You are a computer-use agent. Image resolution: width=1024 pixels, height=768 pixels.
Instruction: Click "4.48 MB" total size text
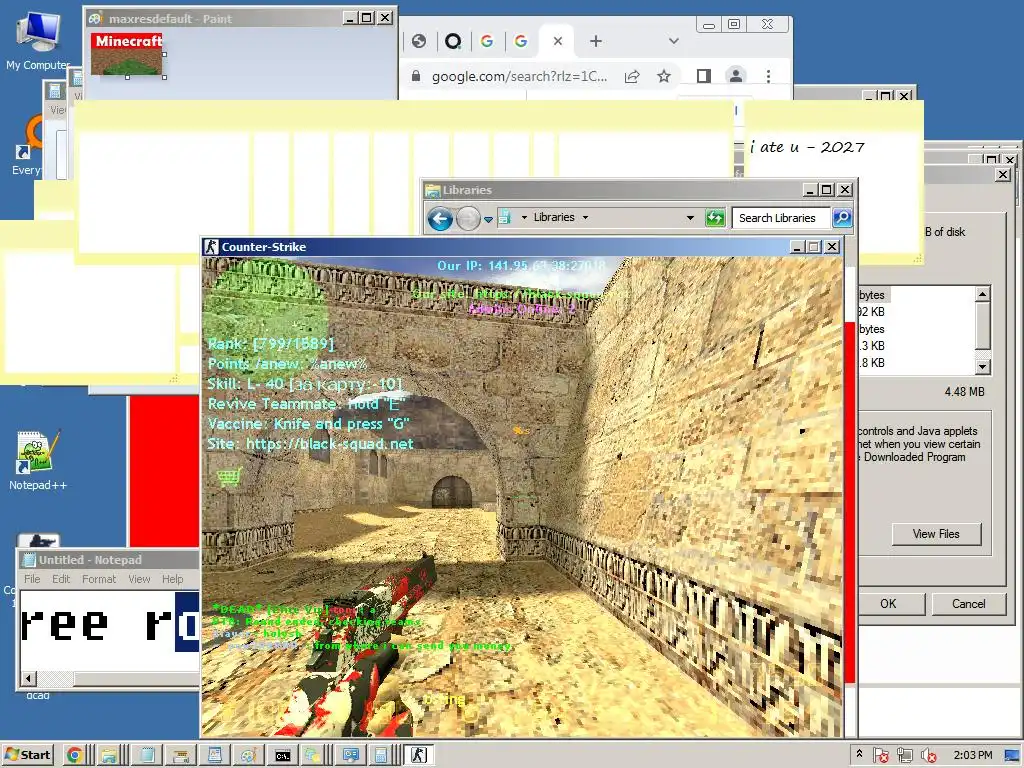coord(965,392)
